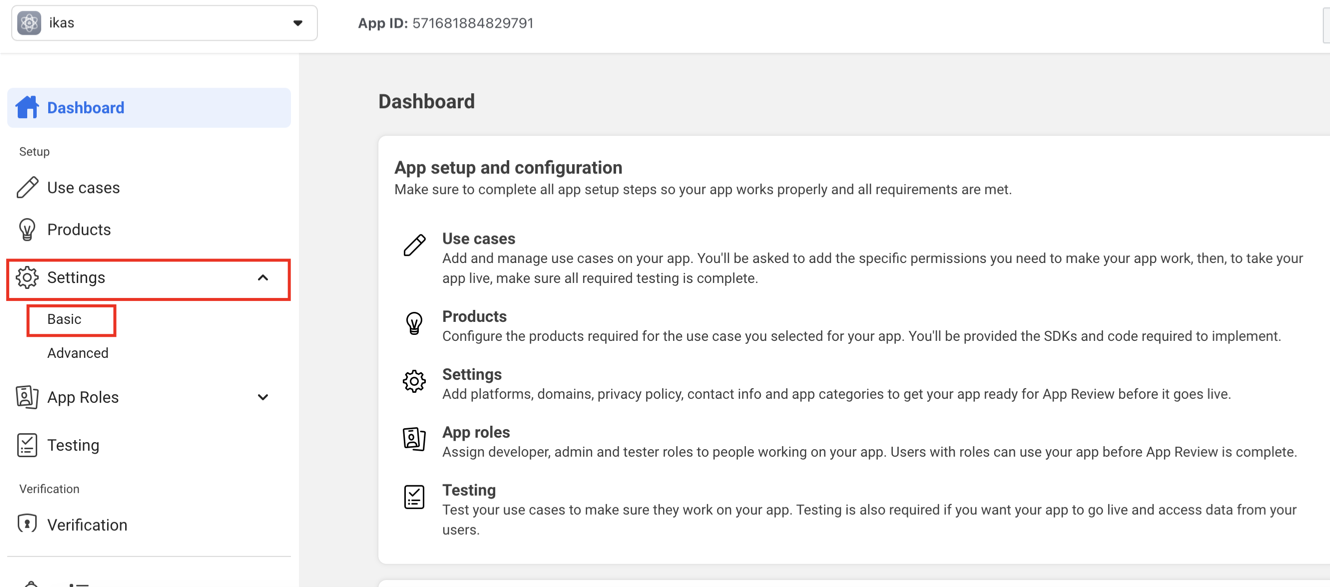Click the App Roles badge icon in sidebar

pyautogui.click(x=27, y=397)
